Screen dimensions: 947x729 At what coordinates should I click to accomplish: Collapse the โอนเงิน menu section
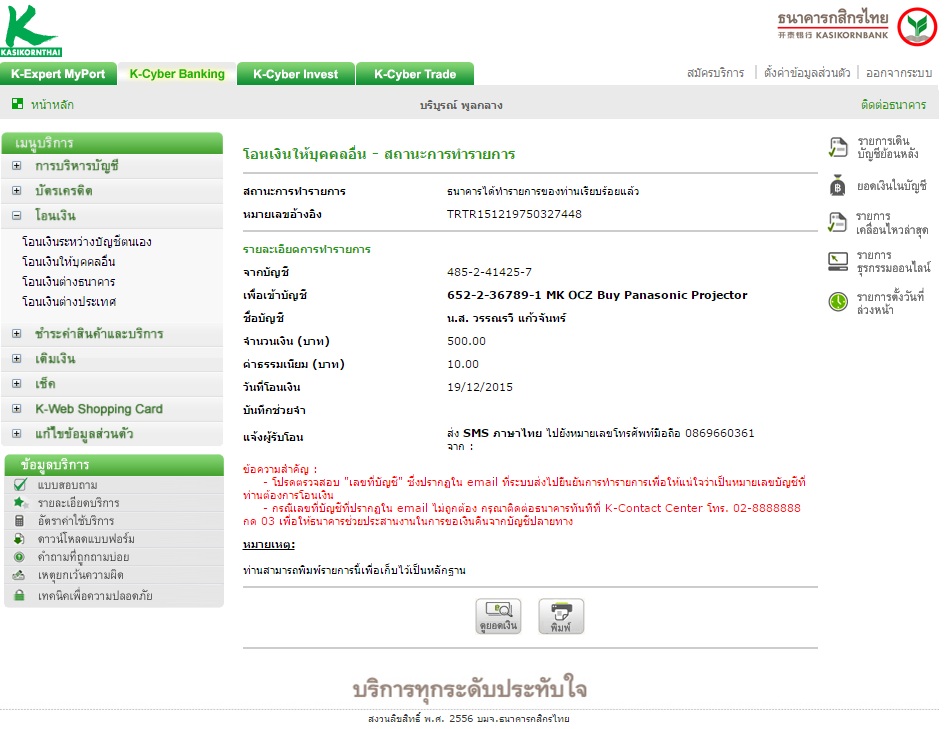coord(17,215)
